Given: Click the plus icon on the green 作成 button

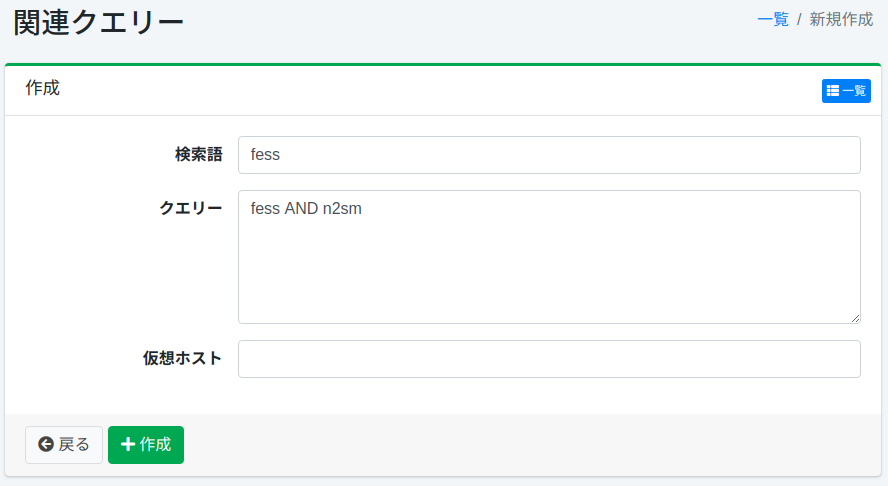Looking at the screenshot, I should [x=128, y=445].
